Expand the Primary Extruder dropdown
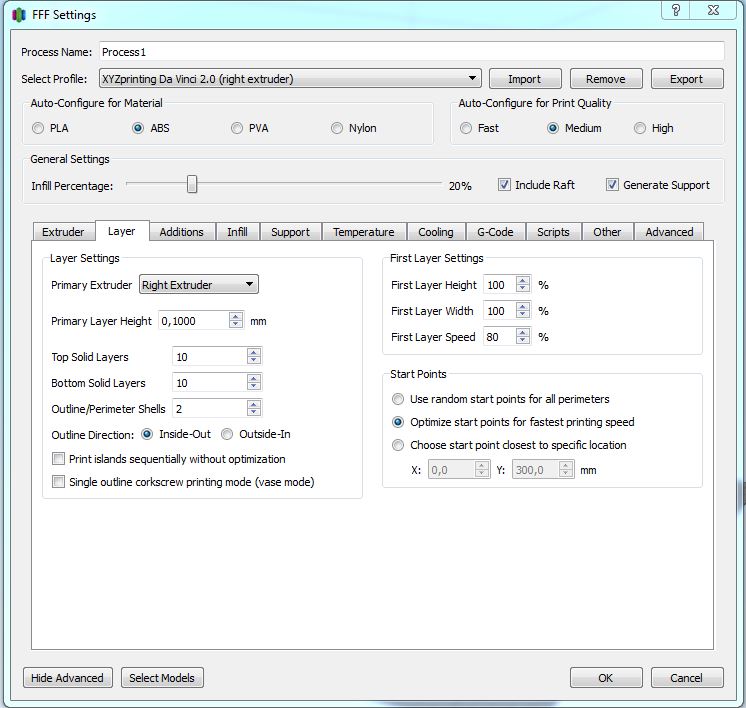Image resolution: width=746 pixels, height=708 pixels. click(x=198, y=285)
